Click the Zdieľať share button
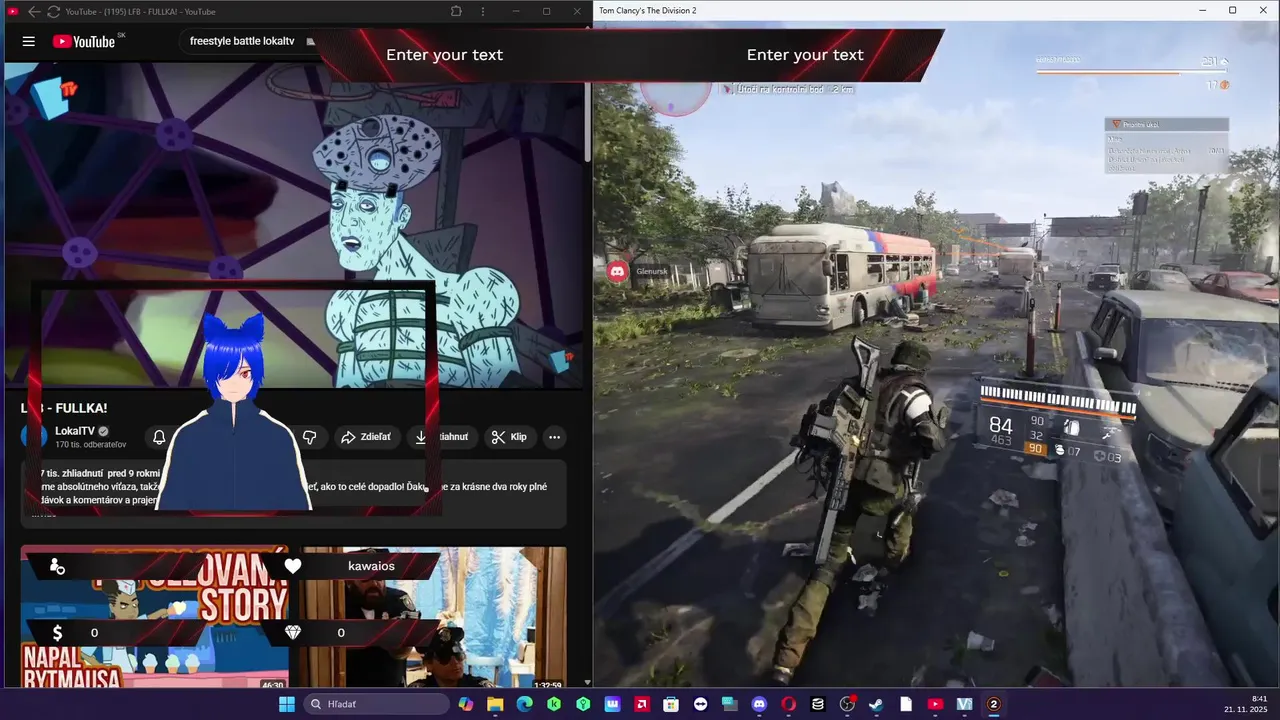Viewport: 1280px width, 720px height. coord(366,437)
